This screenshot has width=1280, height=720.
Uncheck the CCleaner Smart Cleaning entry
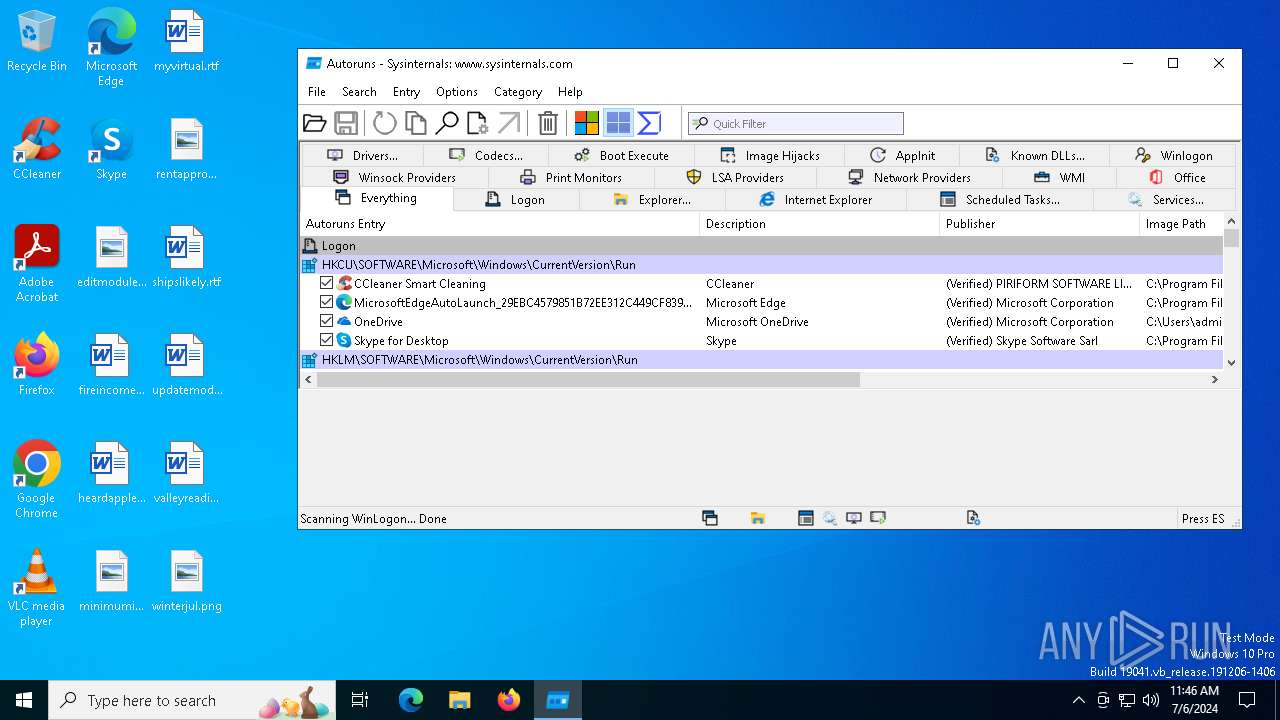pos(326,283)
